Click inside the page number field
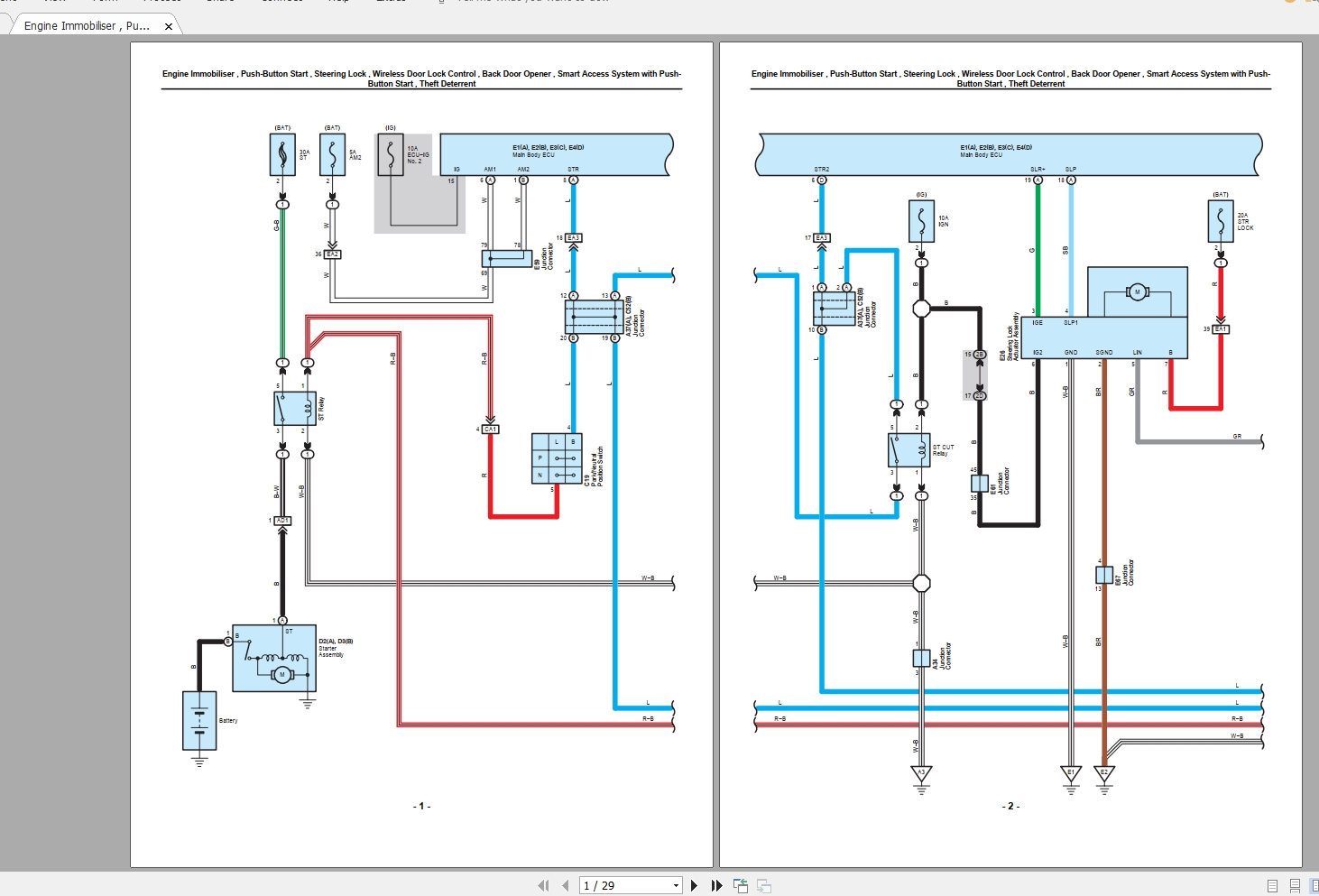 click(x=623, y=885)
